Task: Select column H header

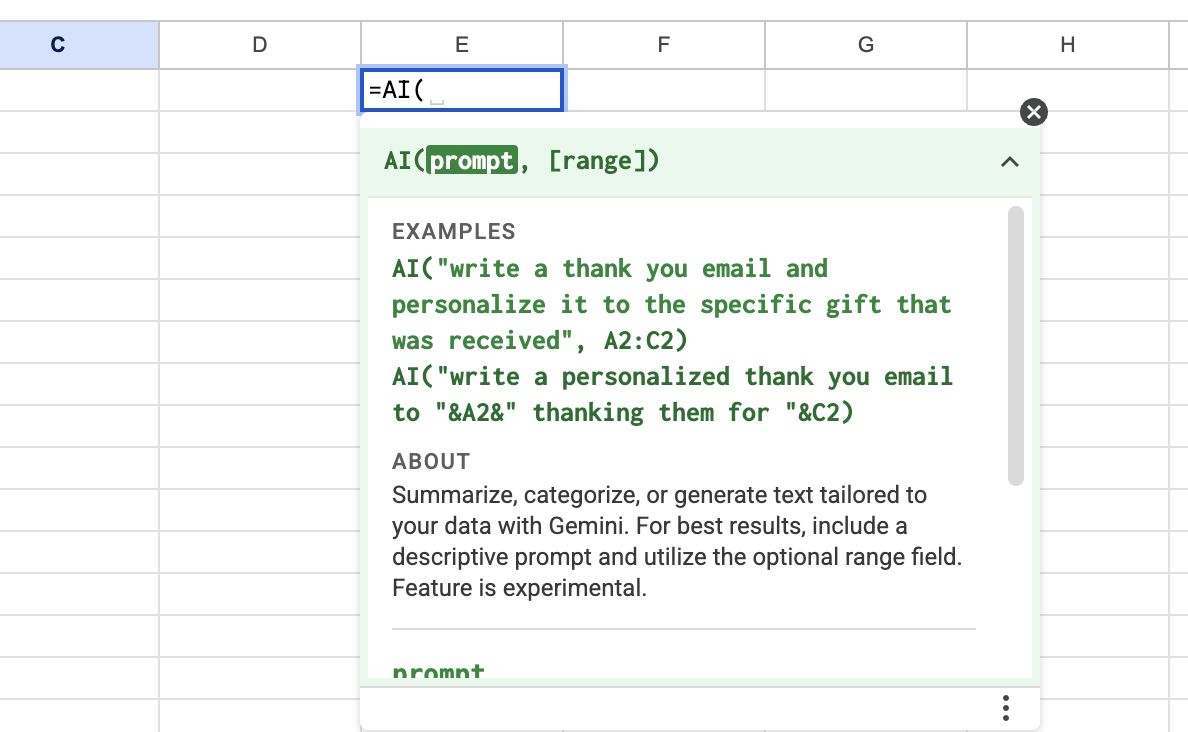Action: click(1067, 44)
